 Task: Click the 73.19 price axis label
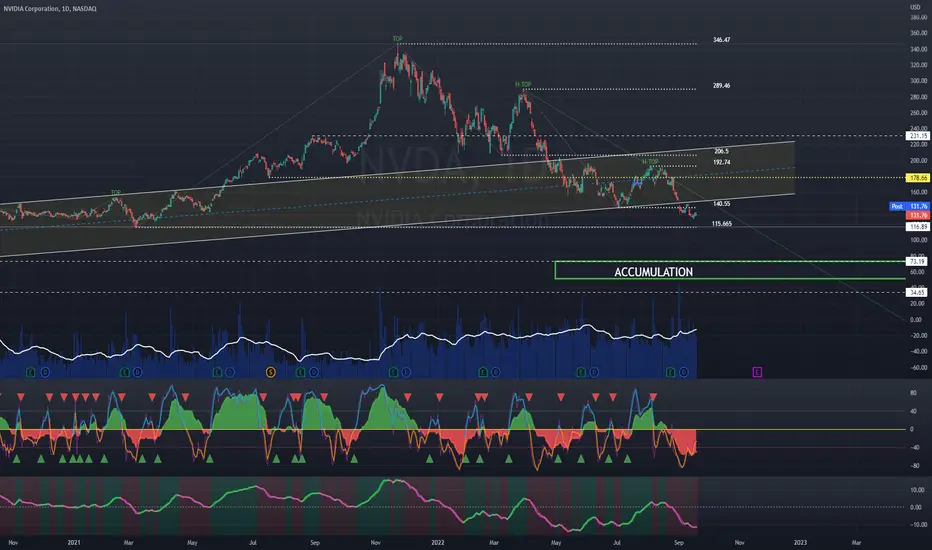pos(917,262)
